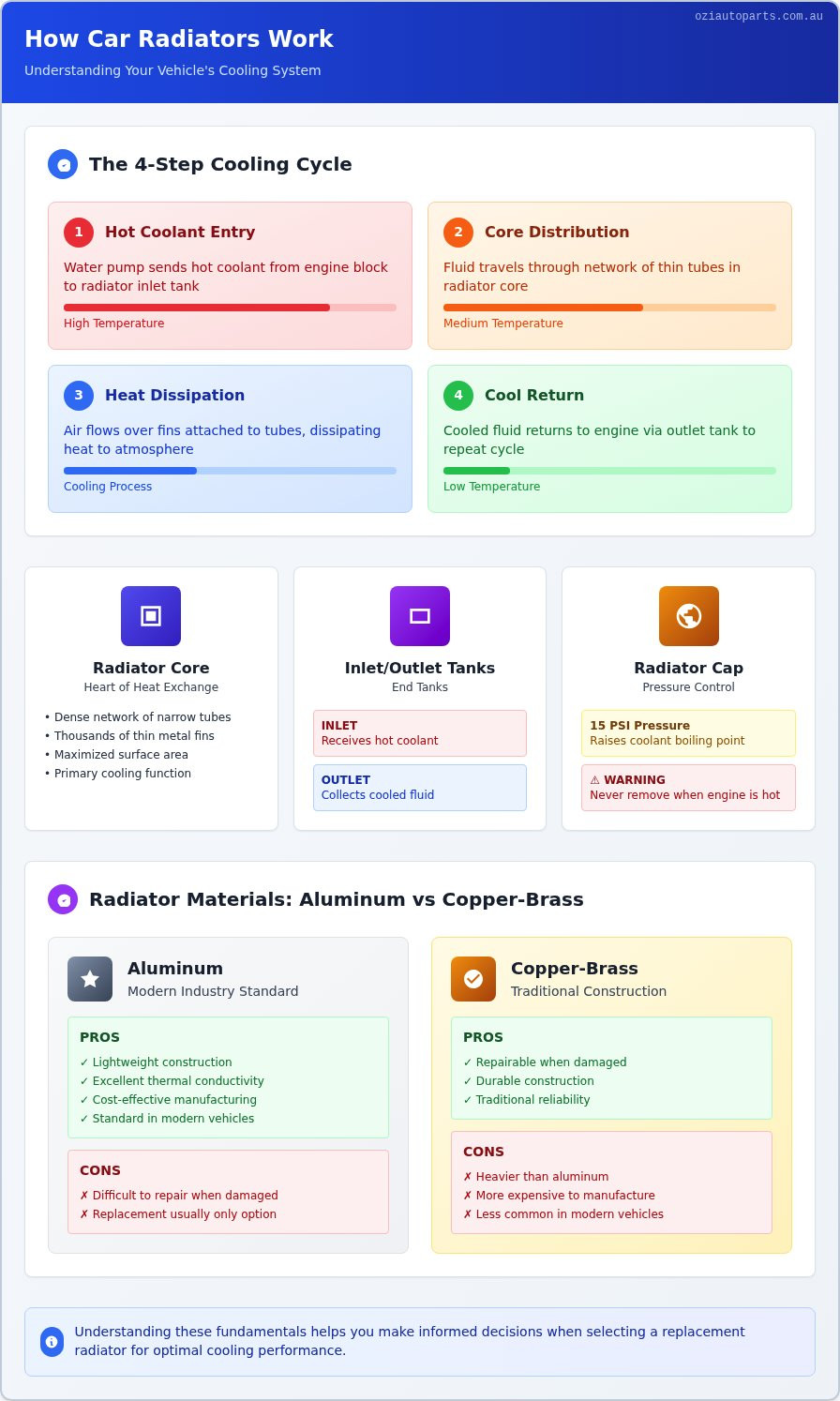Click the blue icon beside 4-Step Cooling Cycle
Viewport: 840px width, 1401px height.
coord(63,164)
